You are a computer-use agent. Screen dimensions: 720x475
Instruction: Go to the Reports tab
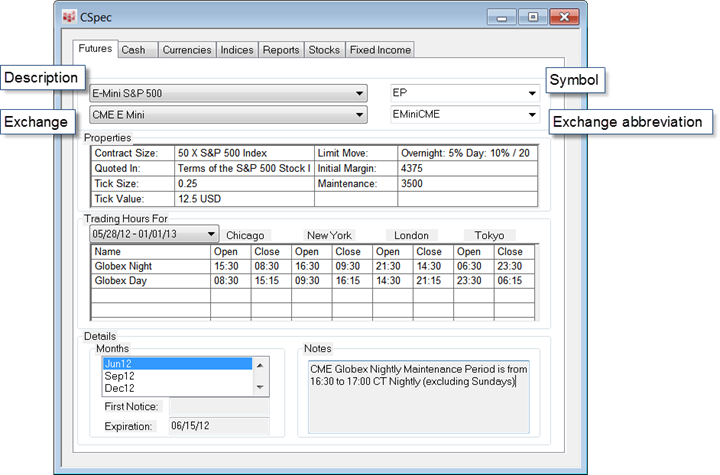pyautogui.click(x=281, y=50)
